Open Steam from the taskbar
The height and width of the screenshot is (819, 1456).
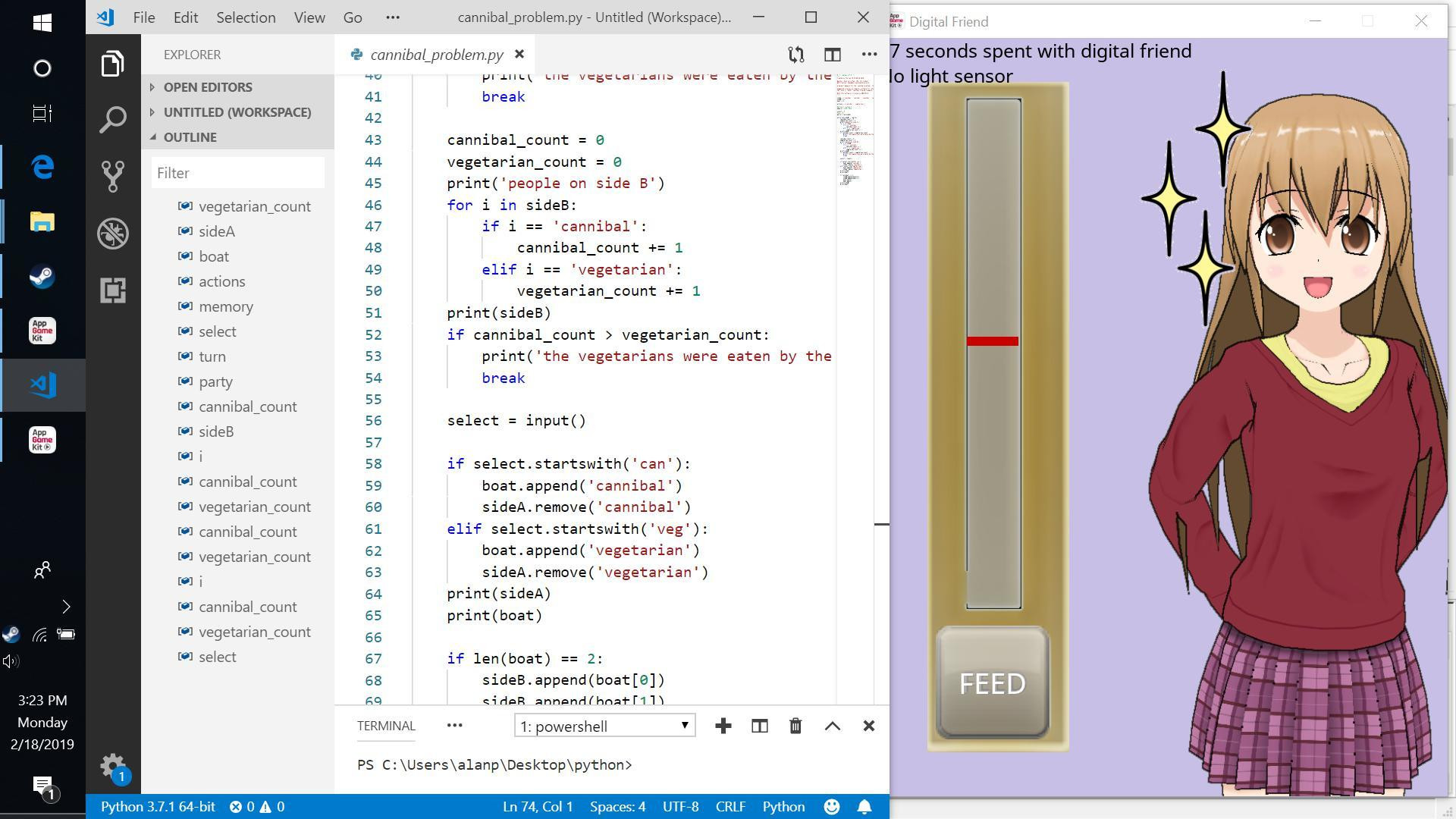(42, 277)
